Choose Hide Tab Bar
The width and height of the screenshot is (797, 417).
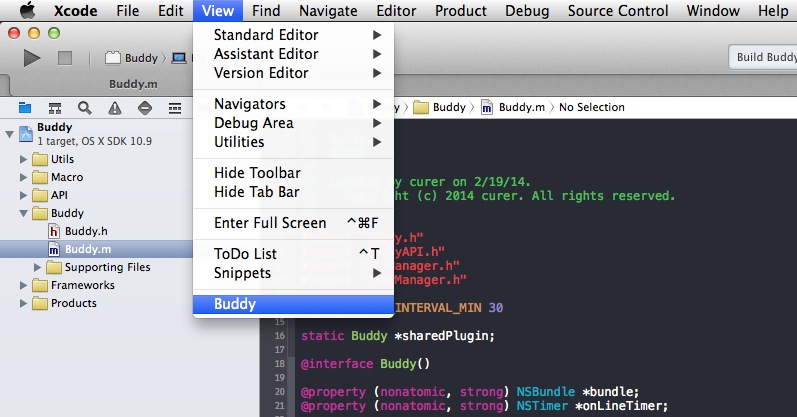pos(293,192)
